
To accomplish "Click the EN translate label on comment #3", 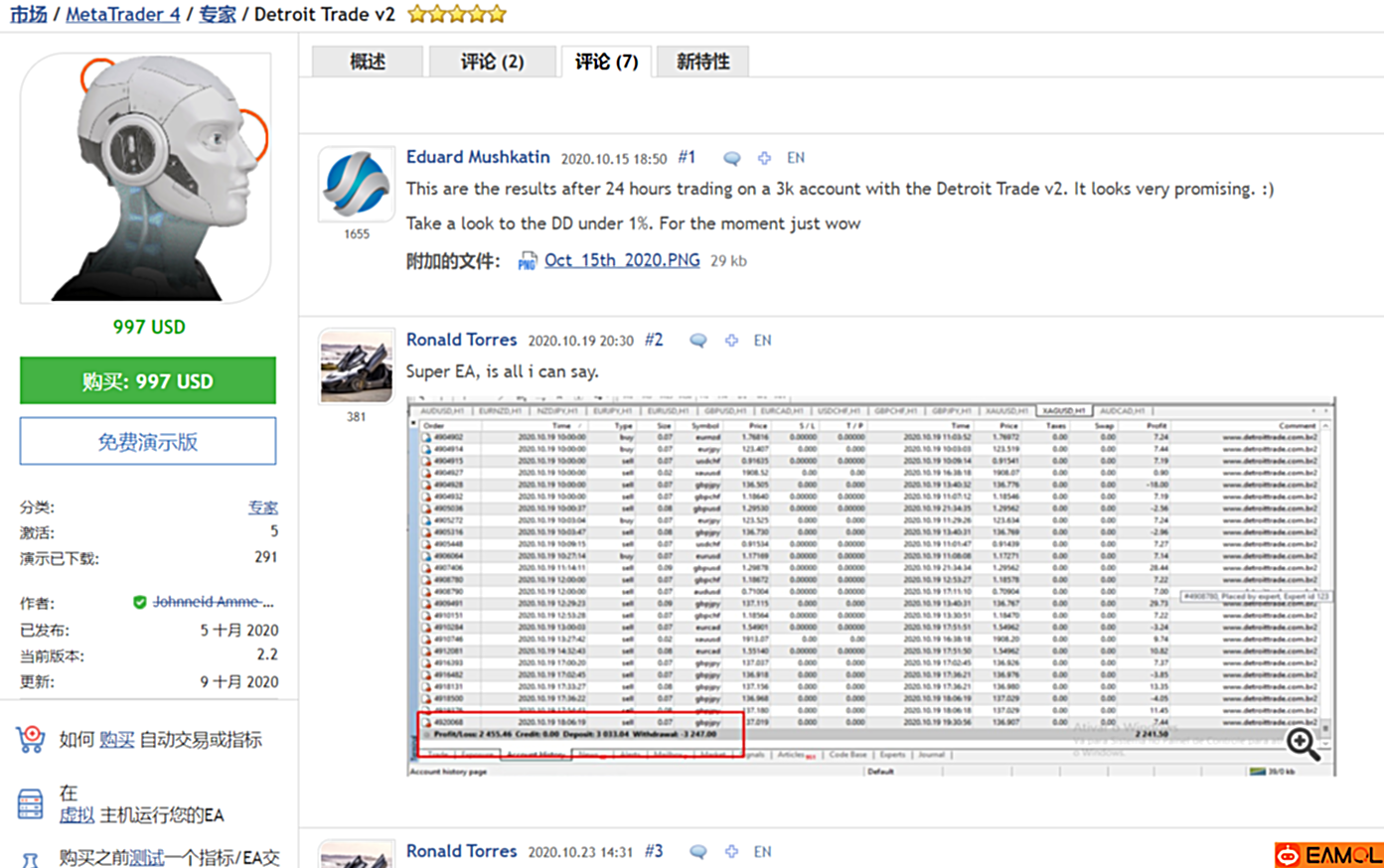I will [762, 852].
